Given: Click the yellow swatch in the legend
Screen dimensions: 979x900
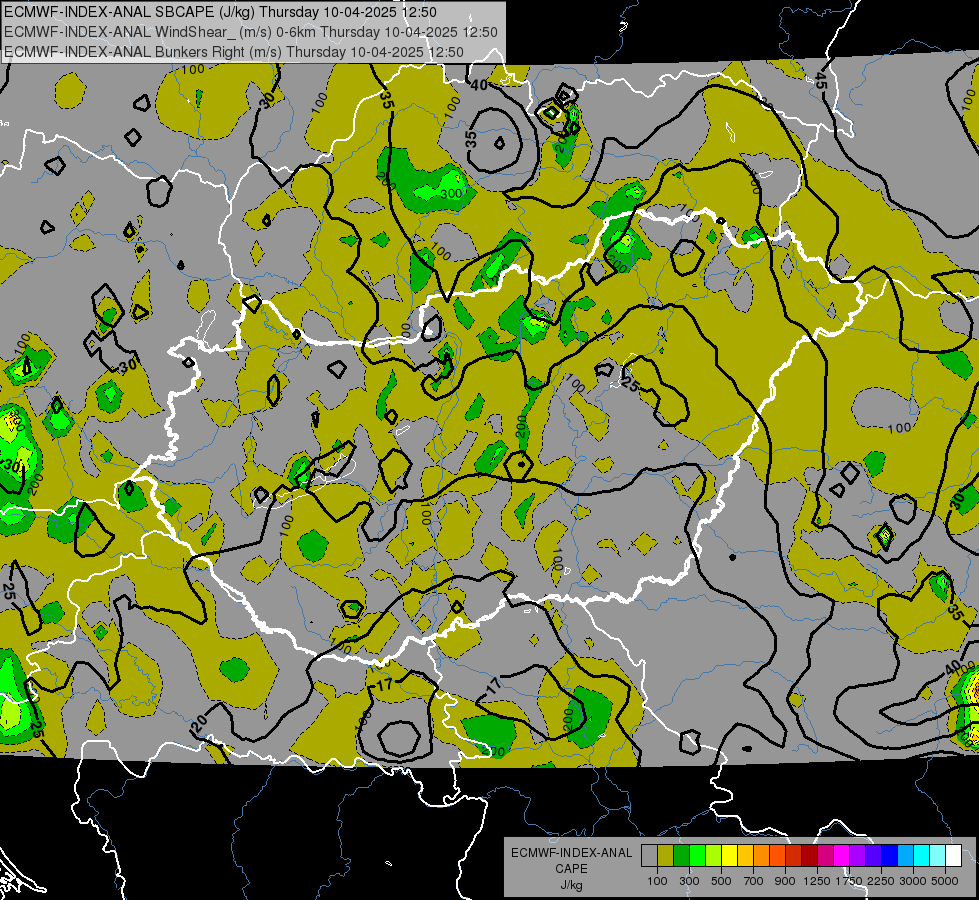Looking at the screenshot, I should click(729, 856).
